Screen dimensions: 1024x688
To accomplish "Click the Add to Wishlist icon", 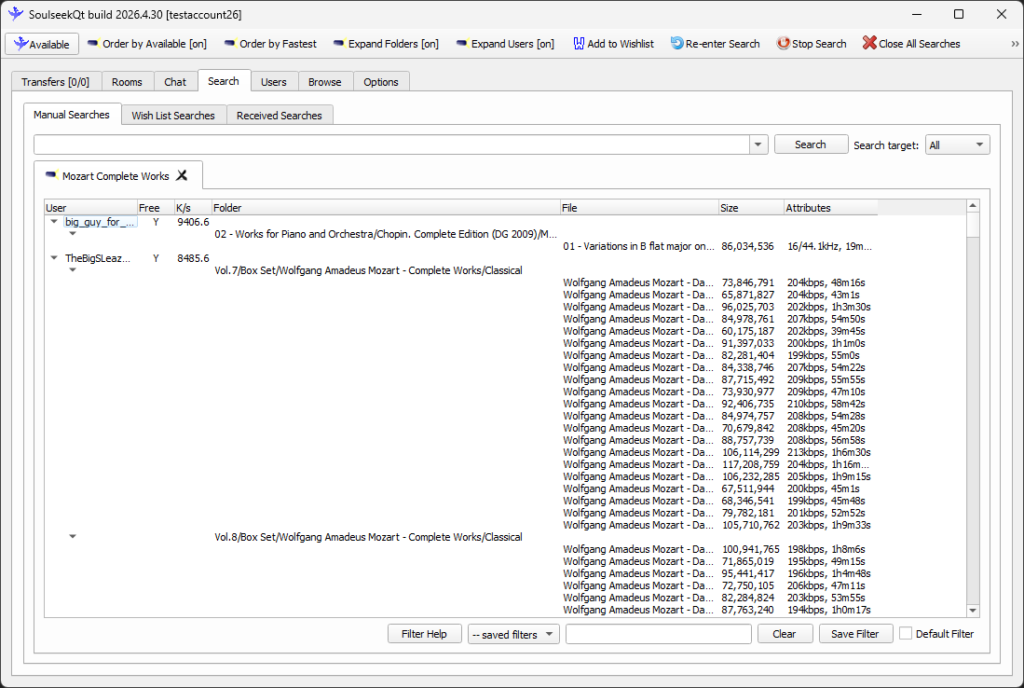I will (579, 44).
